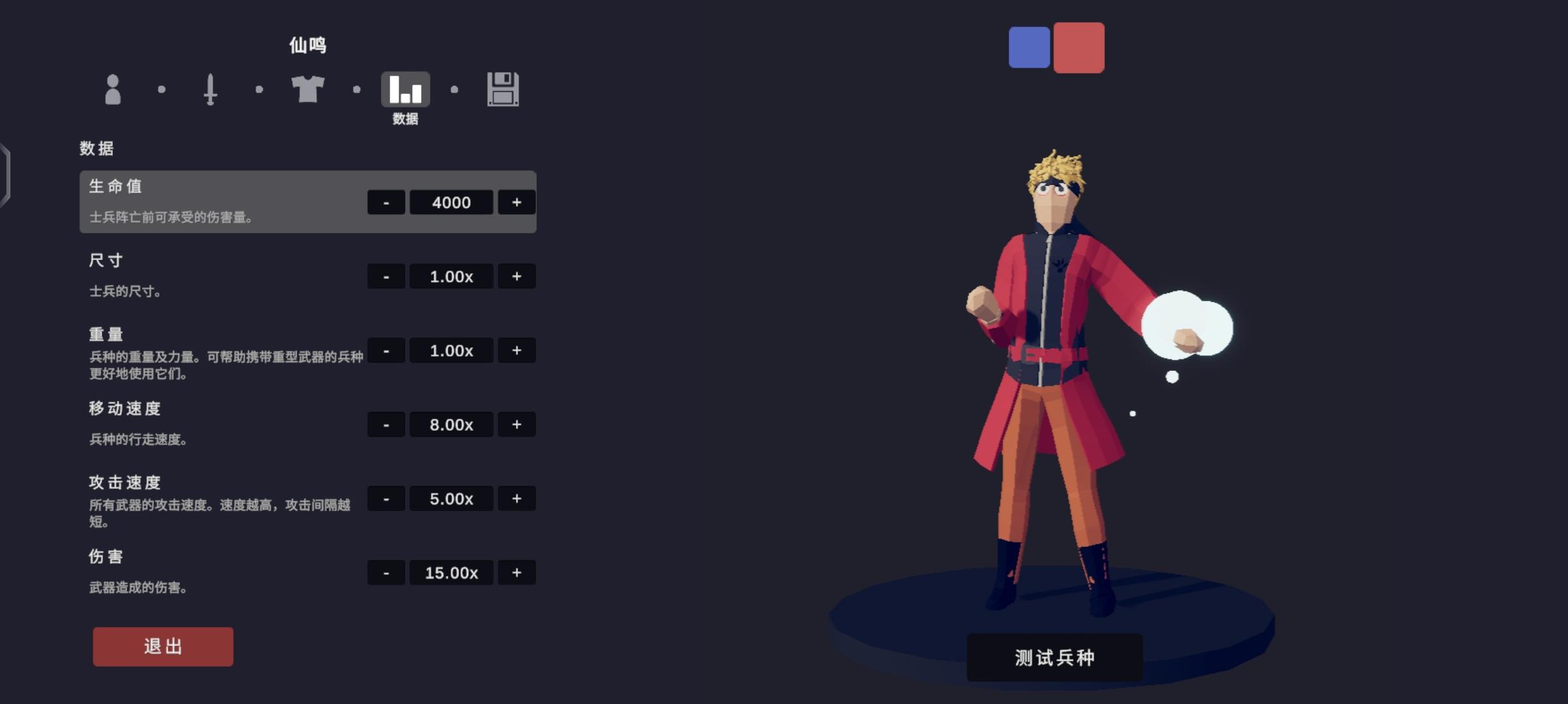Decrease 尺寸 with the minus button

click(x=386, y=276)
